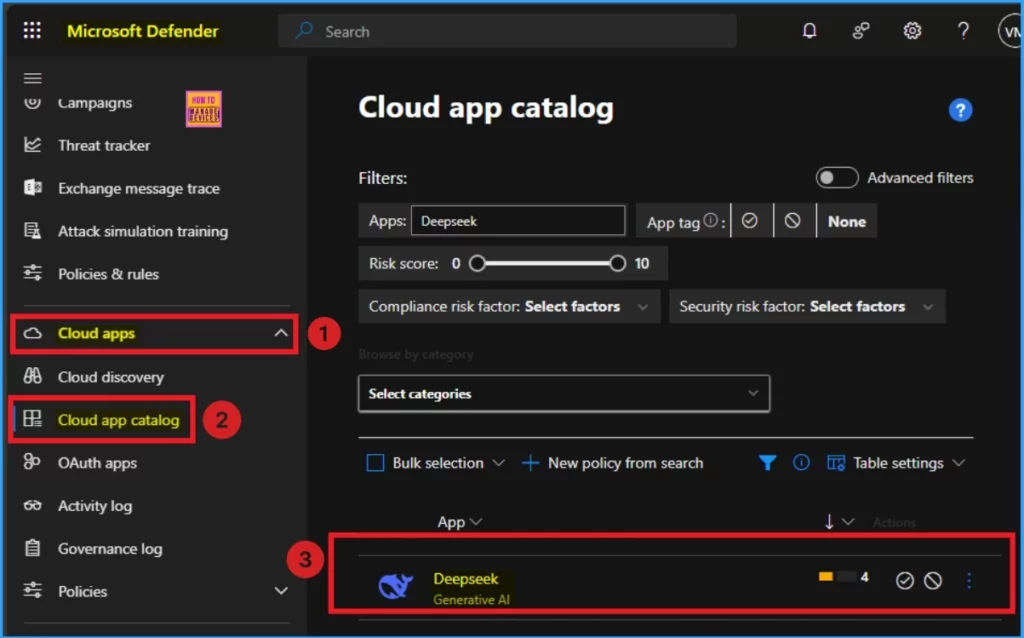The image size is (1024, 638).
Task: Click the Governance log clipboard icon
Action: (33, 548)
